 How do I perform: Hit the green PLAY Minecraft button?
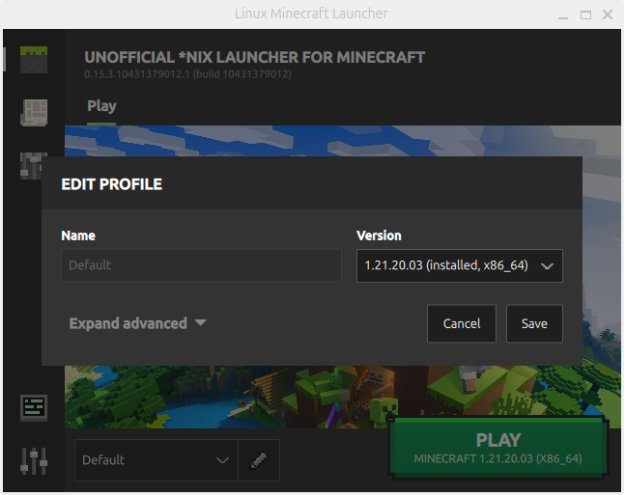pos(497,448)
